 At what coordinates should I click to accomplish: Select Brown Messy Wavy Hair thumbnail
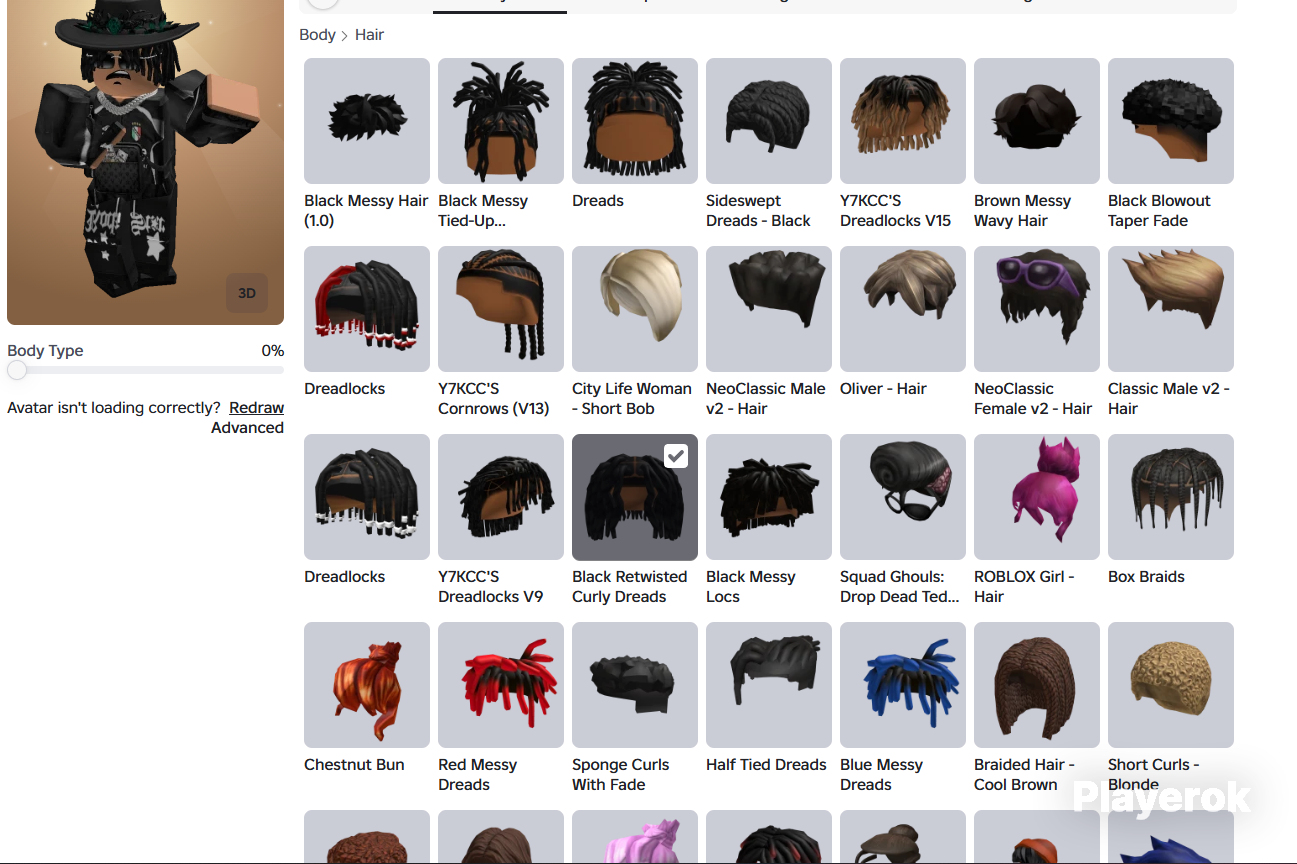[1037, 121]
